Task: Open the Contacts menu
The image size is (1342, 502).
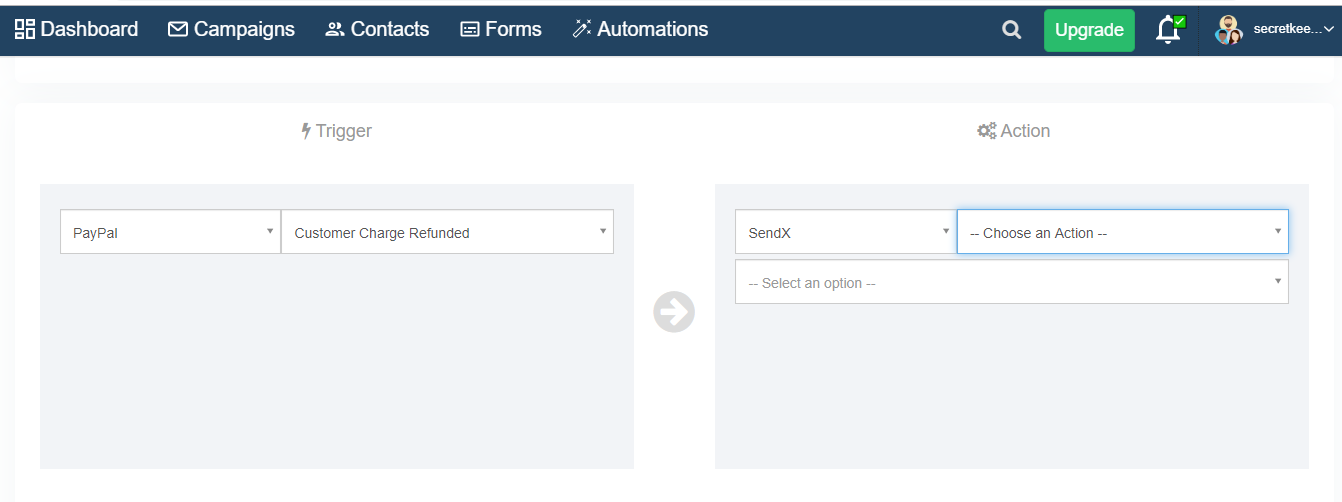Action: click(x=377, y=29)
